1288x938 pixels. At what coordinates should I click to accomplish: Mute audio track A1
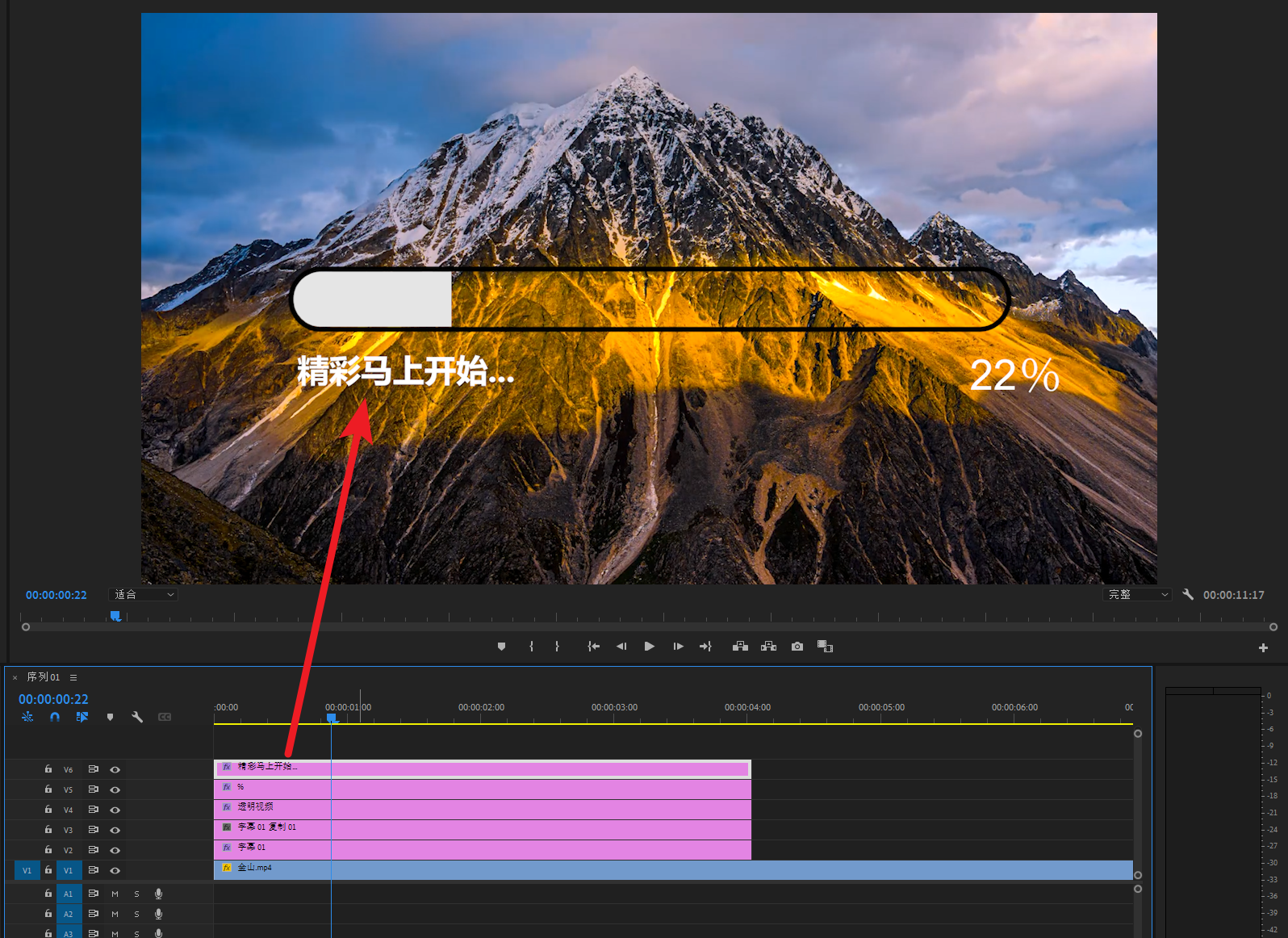115,894
